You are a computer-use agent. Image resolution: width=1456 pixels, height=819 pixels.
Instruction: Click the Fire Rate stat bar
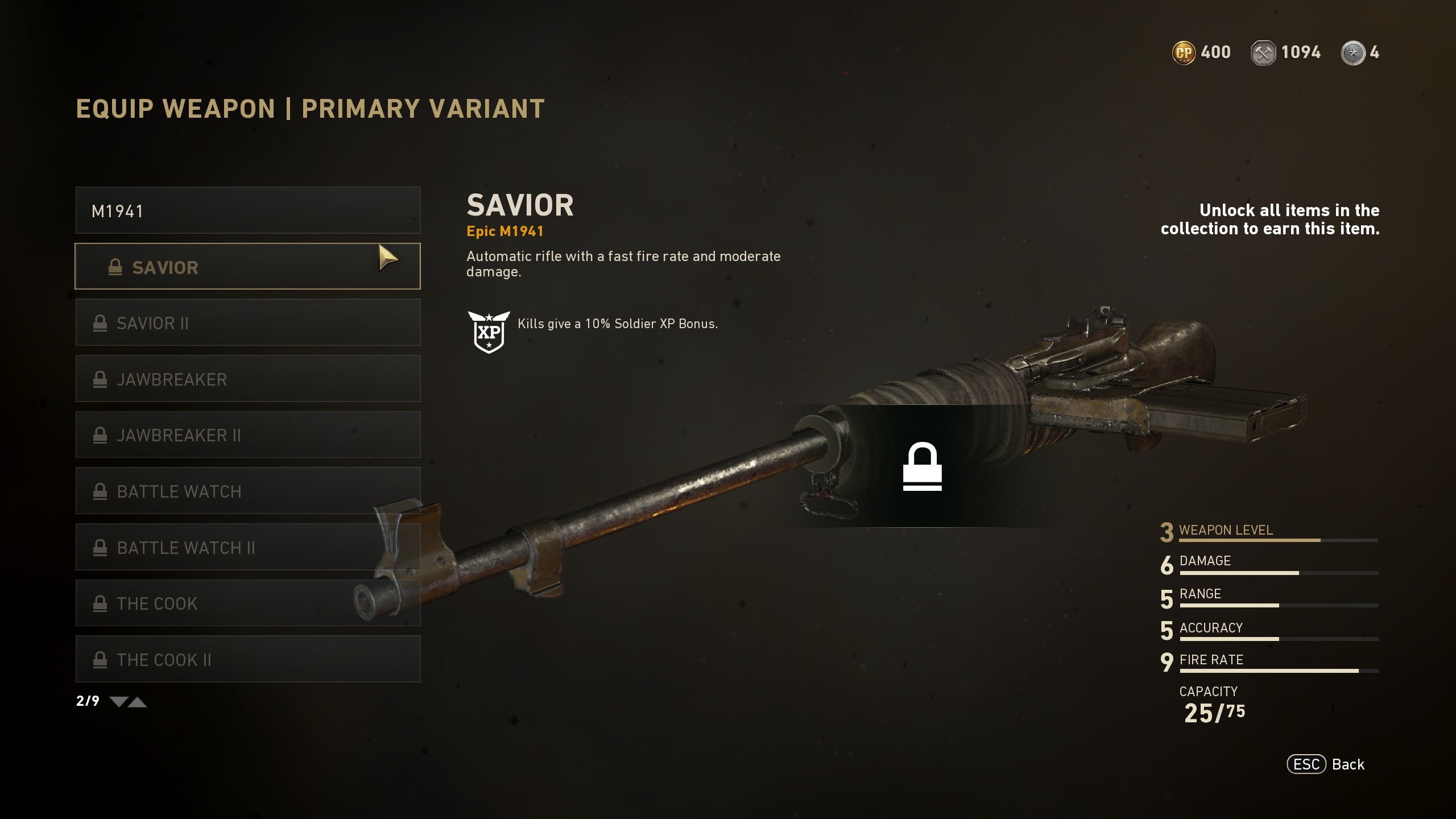1279,671
